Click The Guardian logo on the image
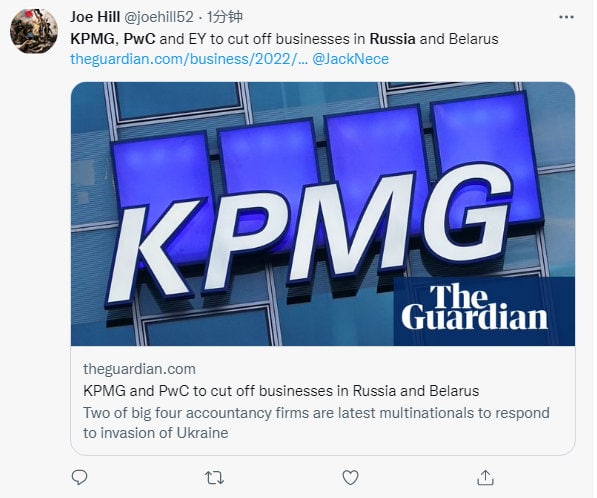The image size is (597, 498). tap(475, 306)
